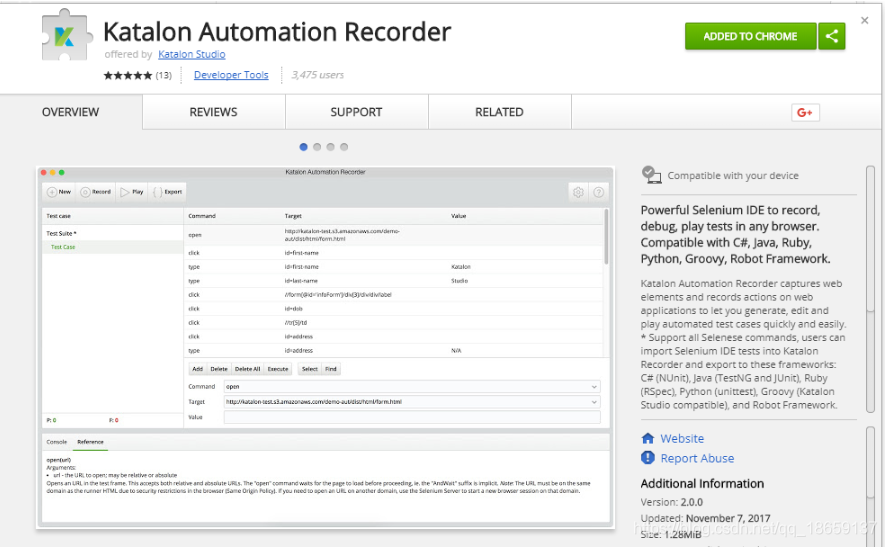Click the Website link

pos(682,438)
